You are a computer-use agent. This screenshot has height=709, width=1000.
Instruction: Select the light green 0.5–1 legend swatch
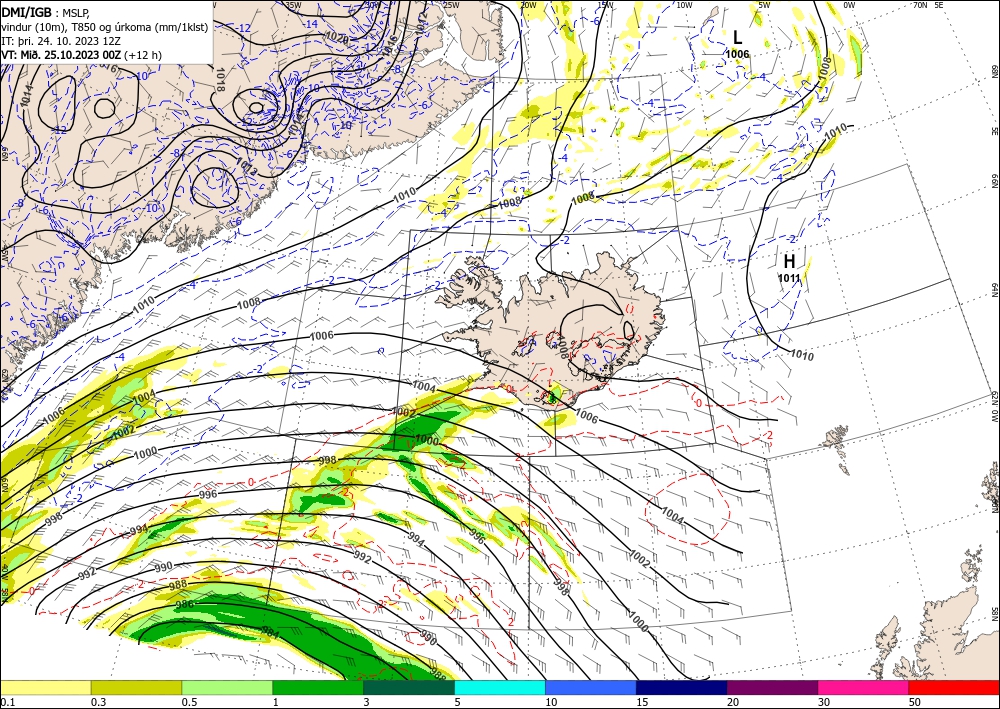(227, 687)
